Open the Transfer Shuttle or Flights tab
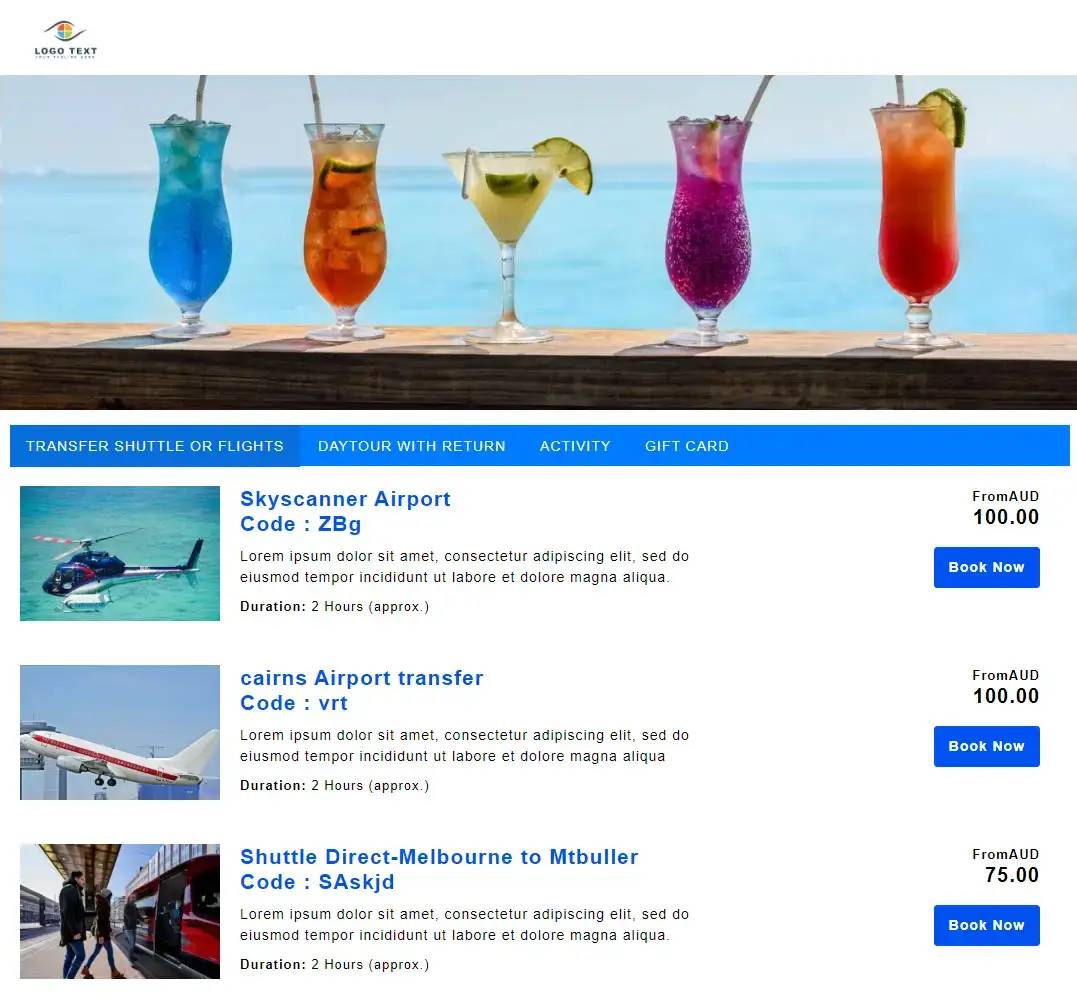The image size is (1077, 1001). click(155, 446)
